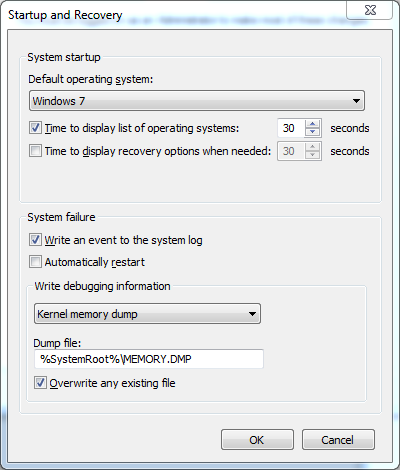The height and width of the screenshot is (470, 400).
Task: Uncheck Time to display list of operating systems
Action: (x=35, y=128)
